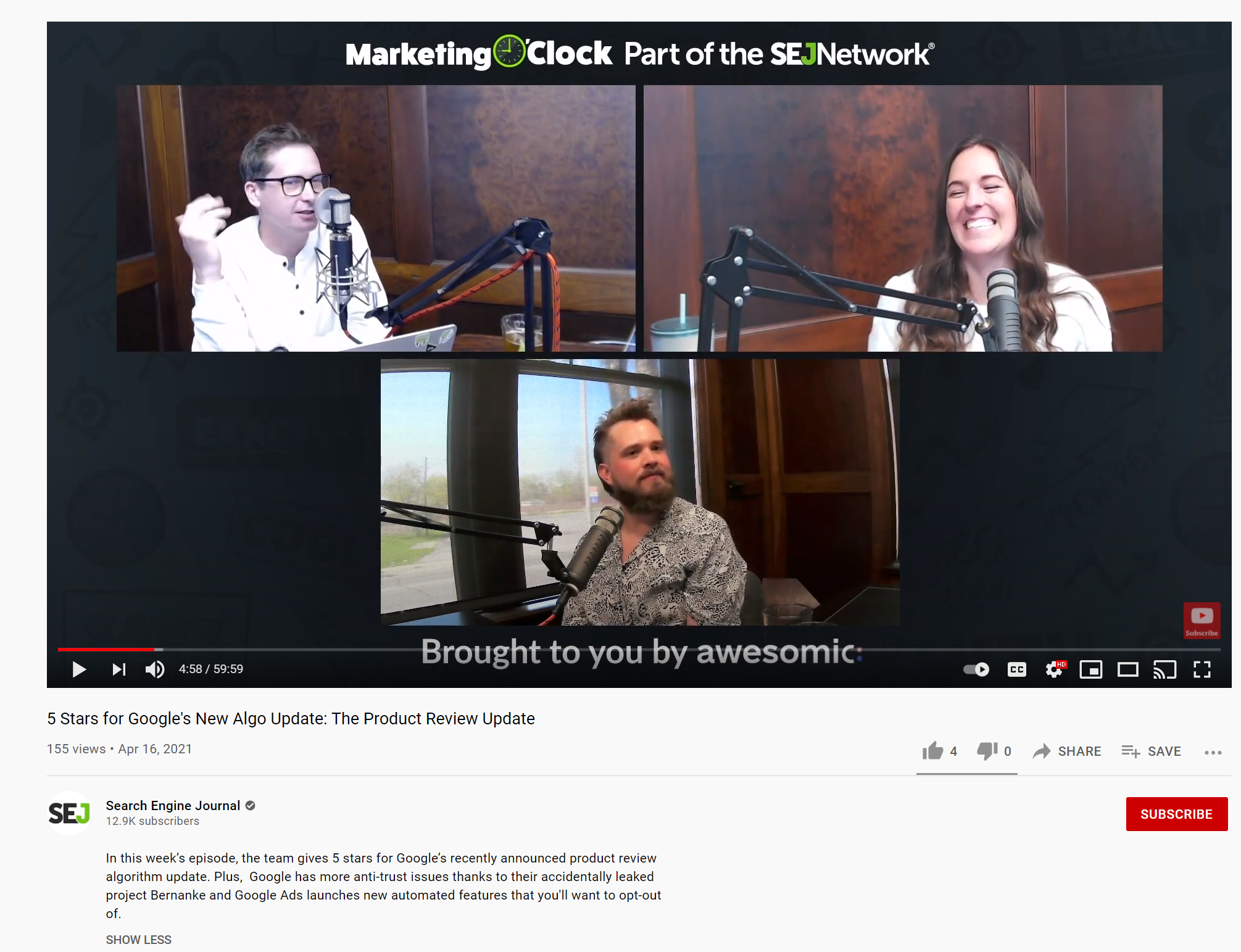Open the video settings gear
The height and width of the screenshot is (952, 1241).
tap(1054, 669)
